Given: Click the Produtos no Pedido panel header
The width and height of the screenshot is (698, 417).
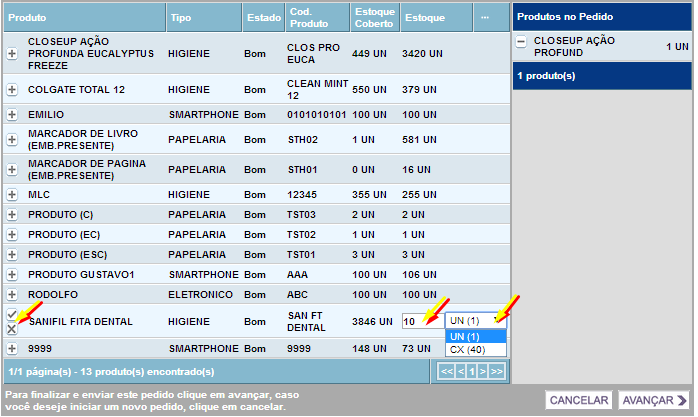Looking at the screenshot, I should click(x=602, y=17).
